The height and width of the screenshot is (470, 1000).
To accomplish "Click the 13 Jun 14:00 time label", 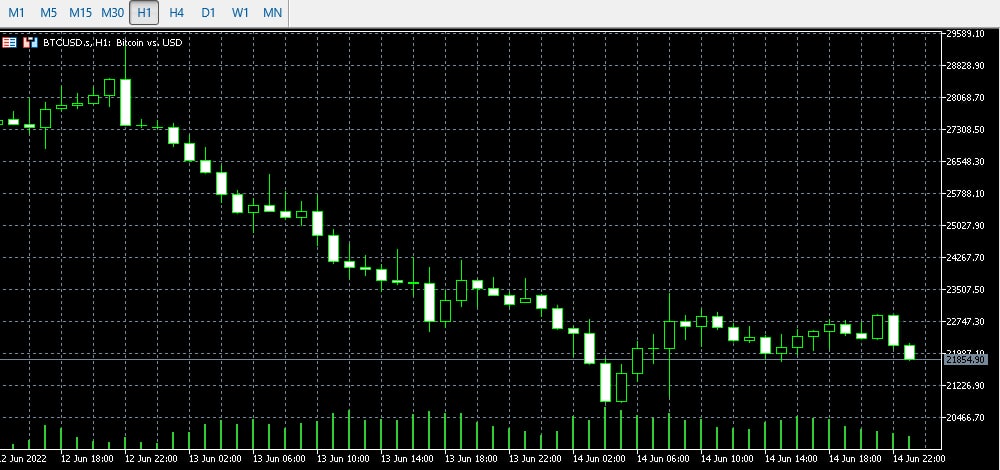I will (x=407, y=459).
